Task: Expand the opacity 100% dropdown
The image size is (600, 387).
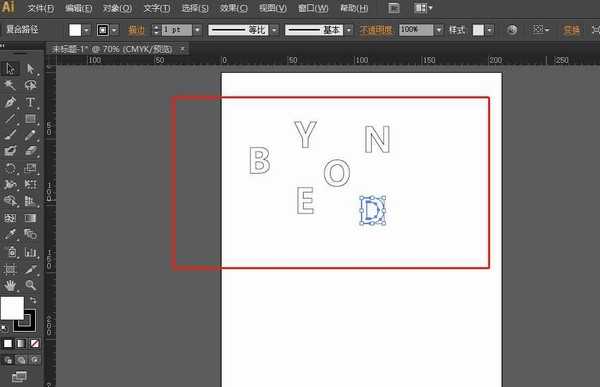Action: (439, 30)
